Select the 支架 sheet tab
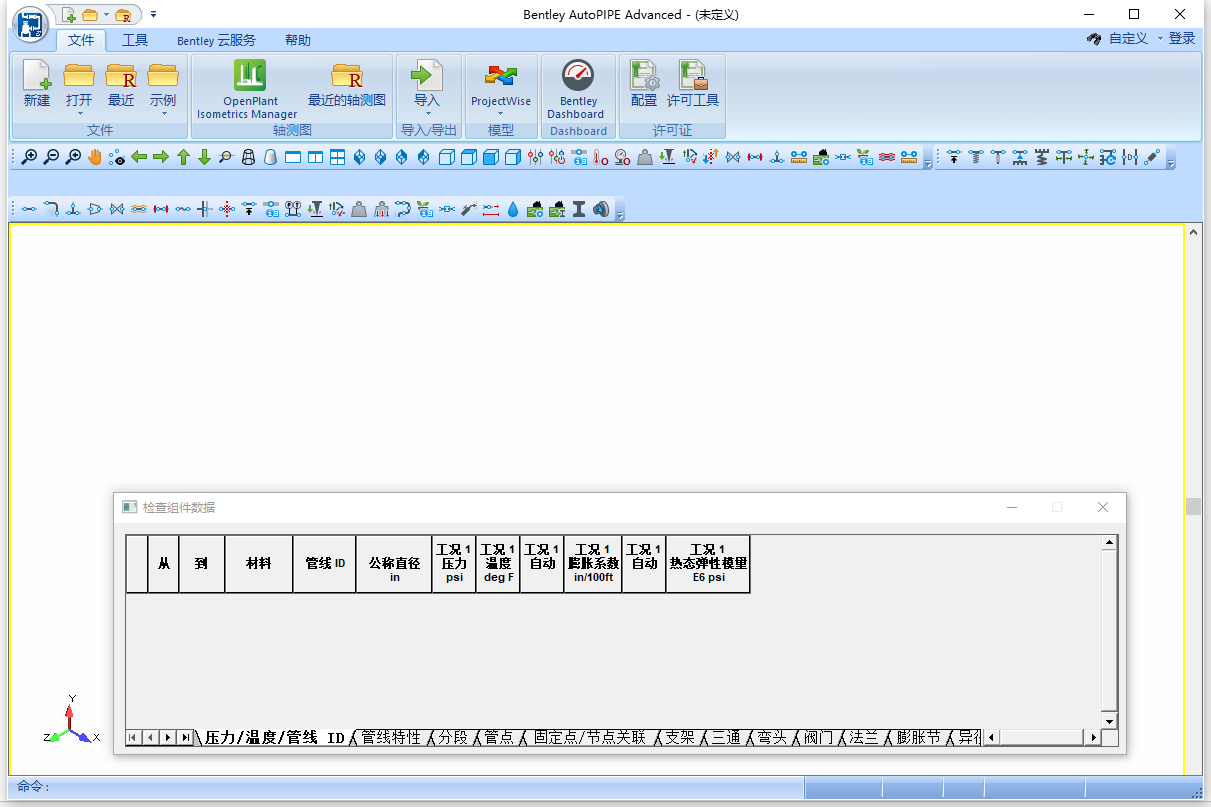 click(x=680, y=738)
